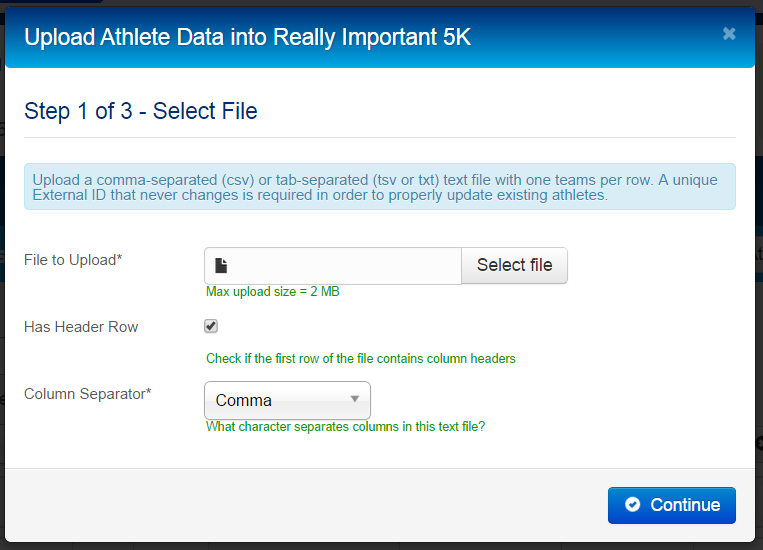Focus the File to Upload text field
The width and height of the screenshot is (763, 550).
tap(333, 266)
